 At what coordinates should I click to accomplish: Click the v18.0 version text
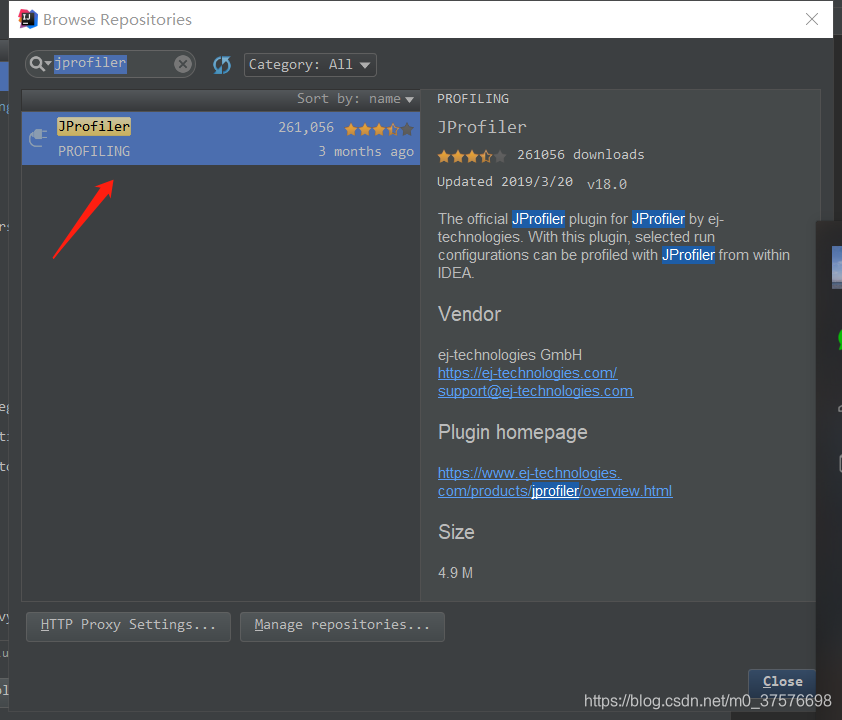coord(607,184)
